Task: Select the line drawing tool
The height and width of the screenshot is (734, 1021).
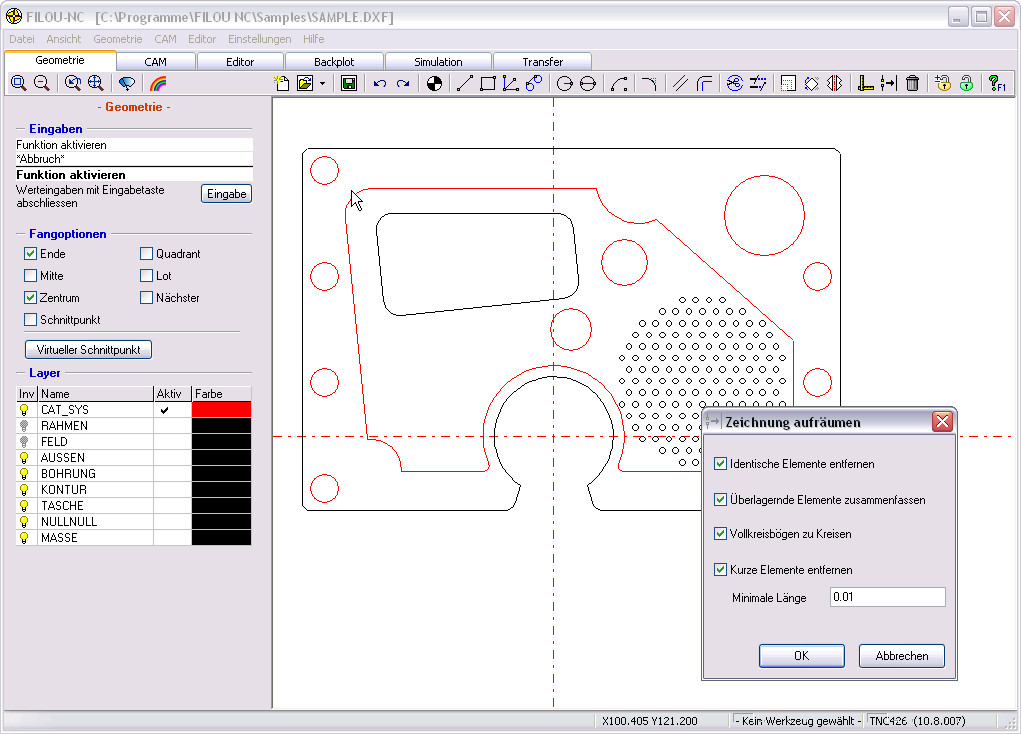Action: click(464, 84)
